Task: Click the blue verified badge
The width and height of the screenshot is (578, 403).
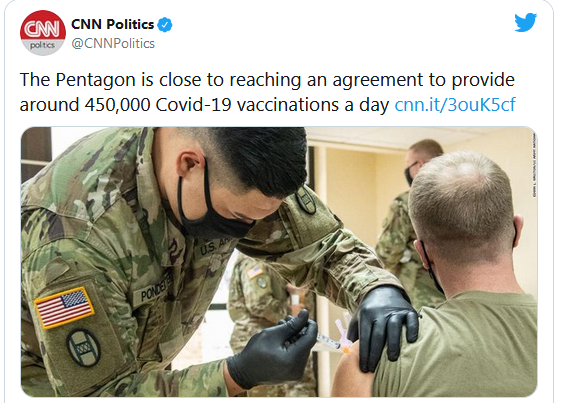Action: pyautogui.click(x=165, y=25)
